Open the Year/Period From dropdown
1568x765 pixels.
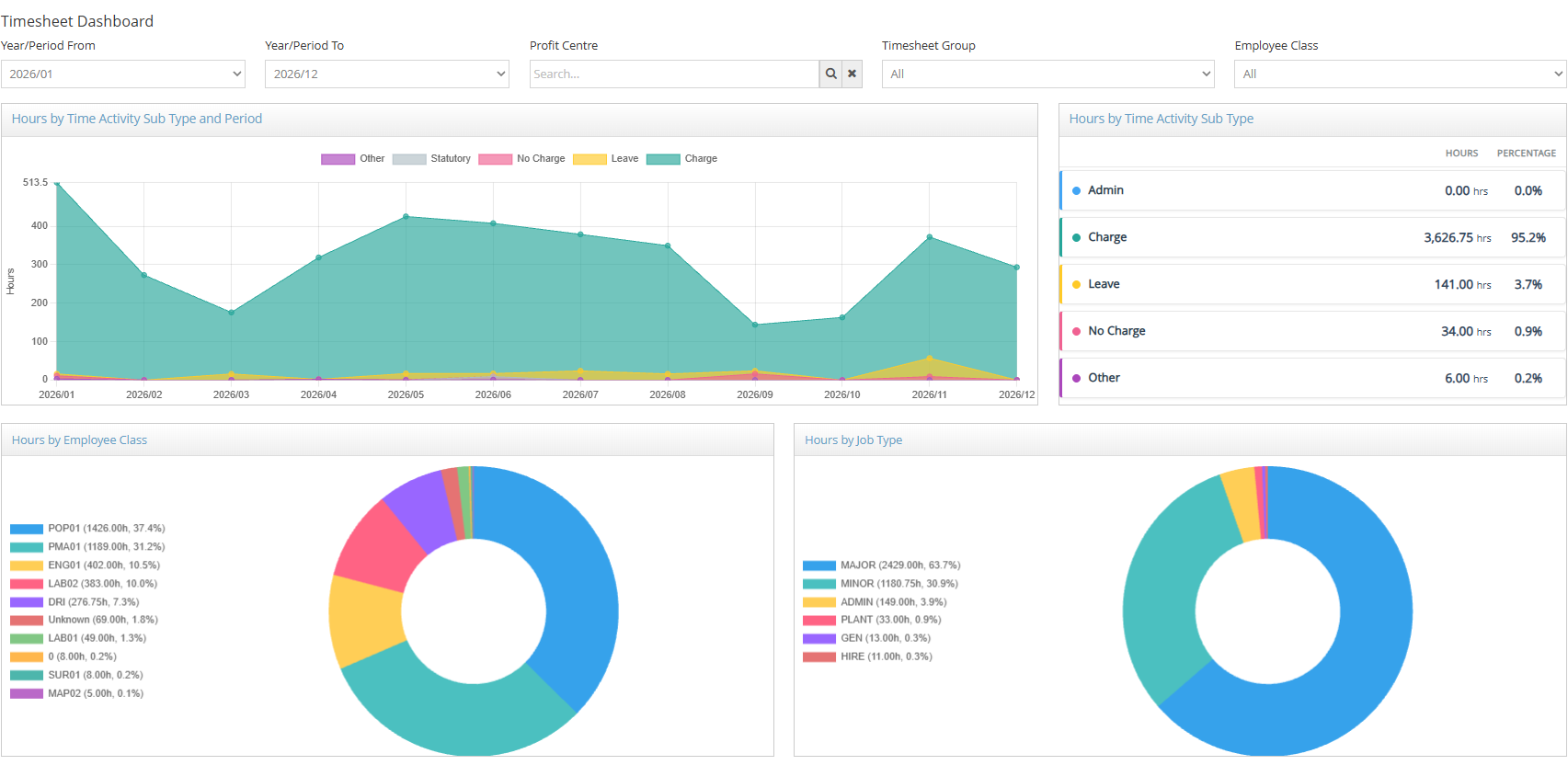[x=123, y=74]
